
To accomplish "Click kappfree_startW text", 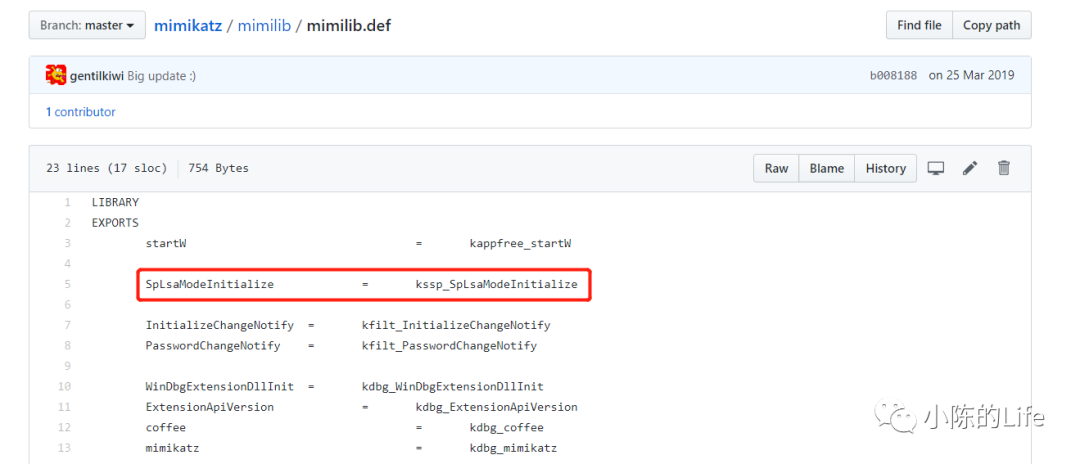I will point(521,243).
